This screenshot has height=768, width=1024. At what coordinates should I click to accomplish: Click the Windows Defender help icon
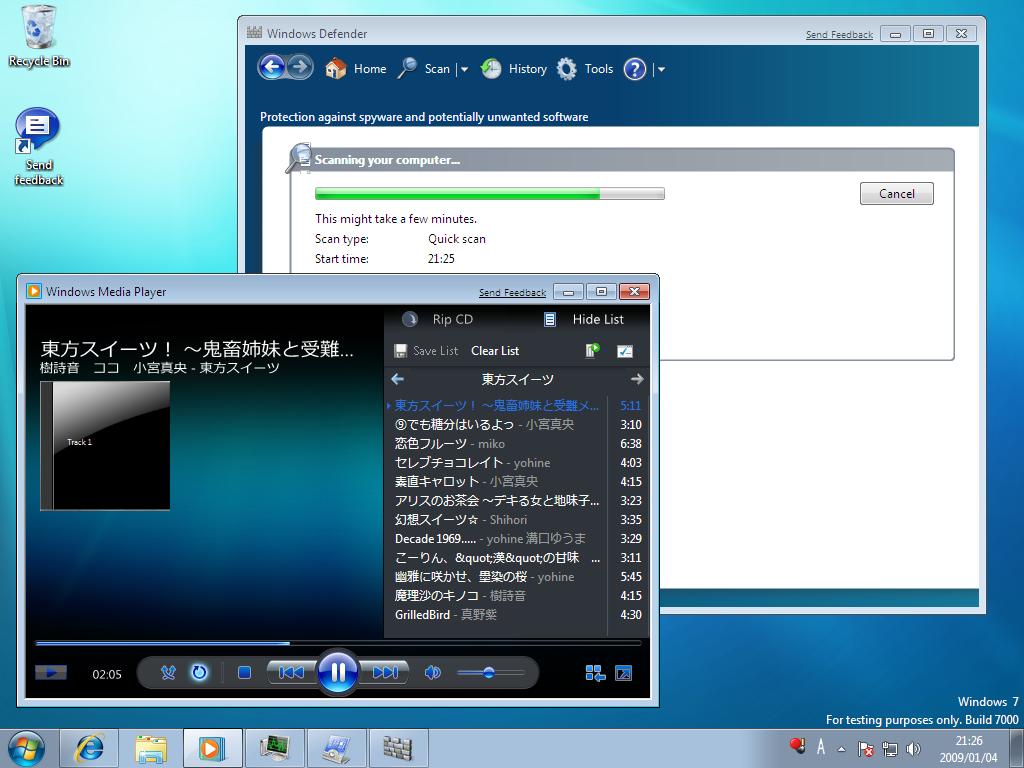pyautogui.click(x=635, y=69)
